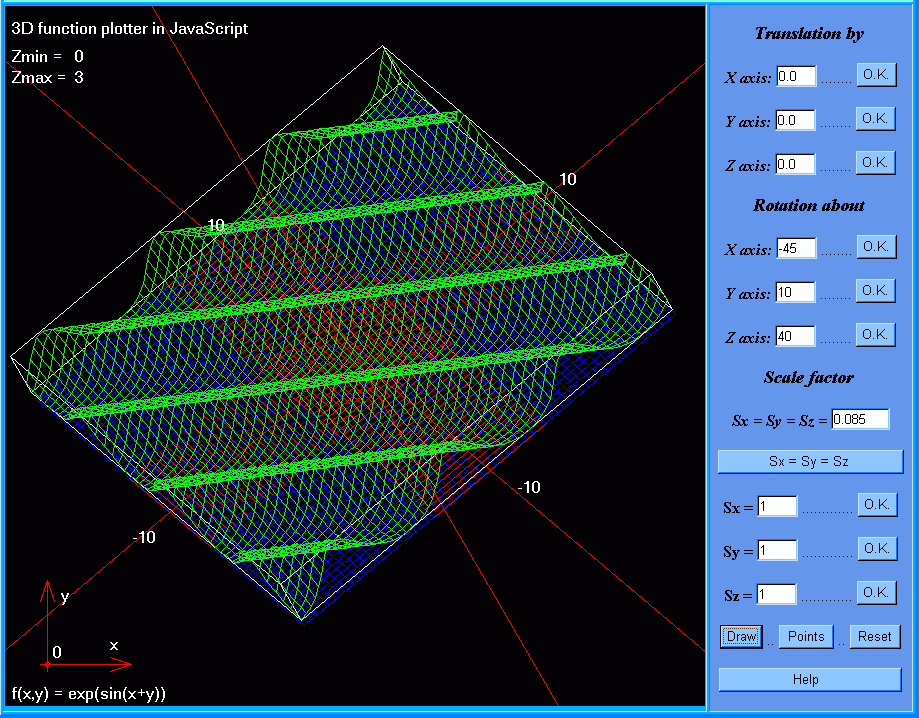The image size is (919, 718).
Task: Click O.K. next to Sz field
Action: click(x=877, y=593)
